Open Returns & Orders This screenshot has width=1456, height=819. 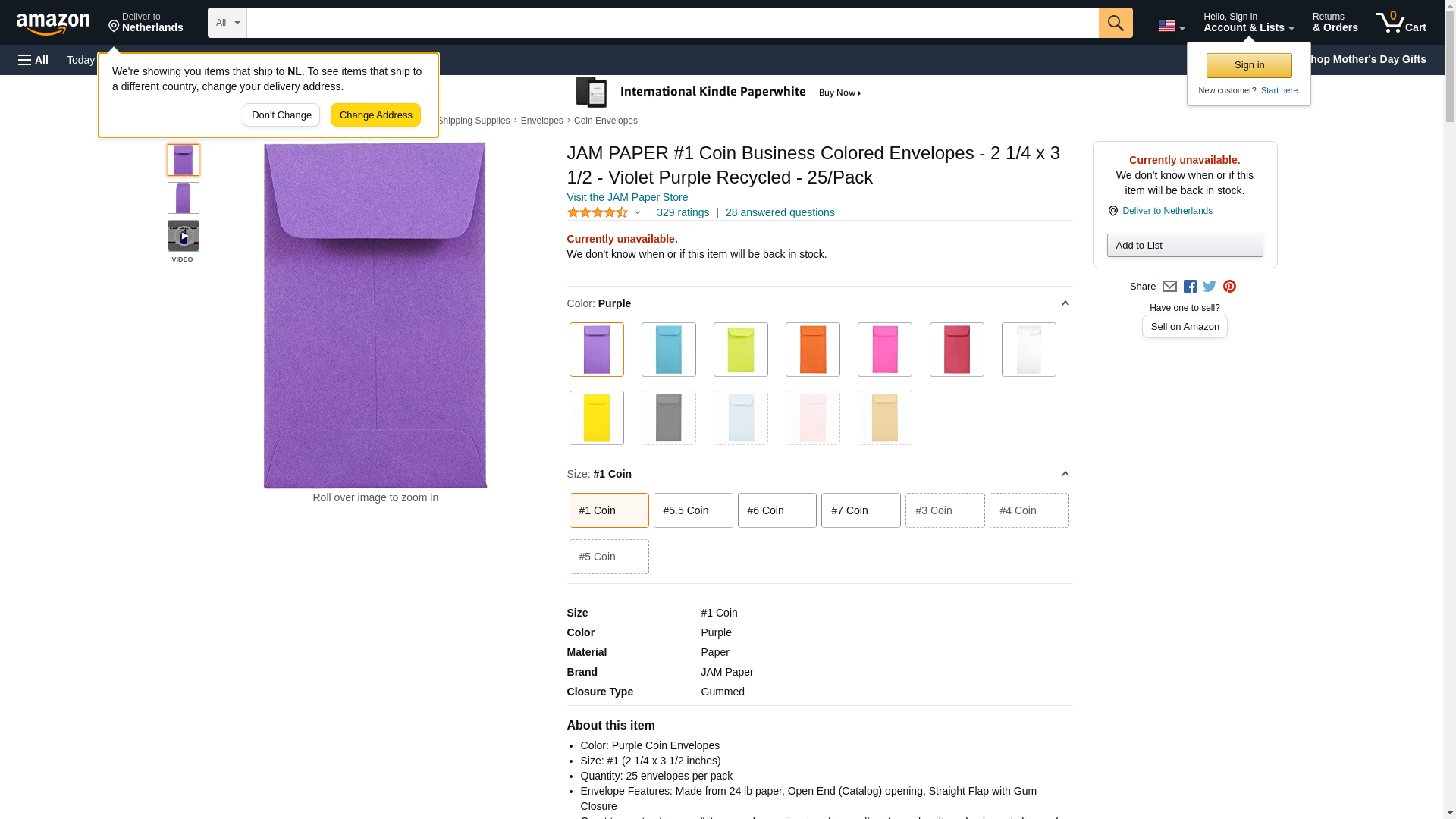1335,23
